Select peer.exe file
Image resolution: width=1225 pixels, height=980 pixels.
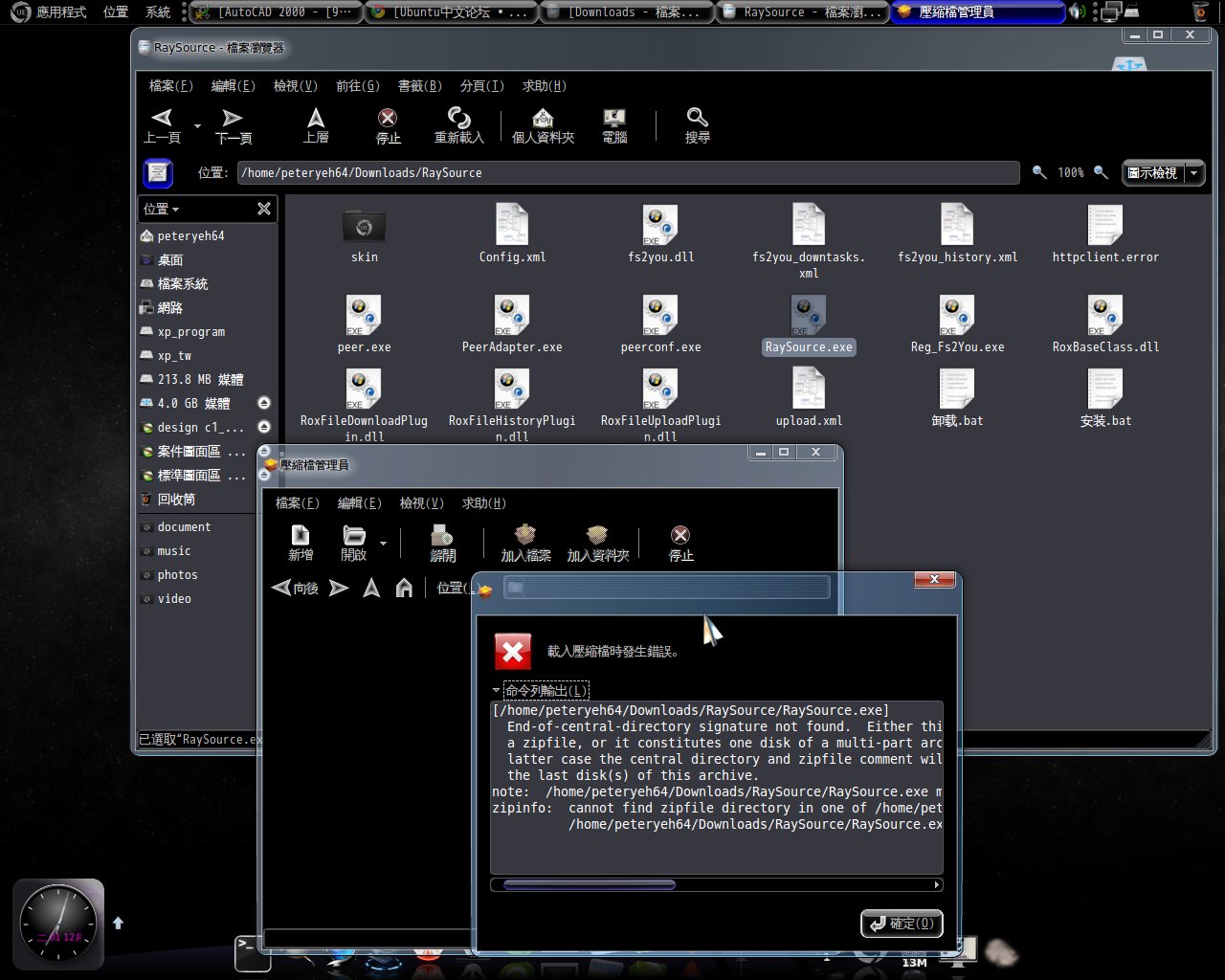pyautogui.click(x=365, y=325)
